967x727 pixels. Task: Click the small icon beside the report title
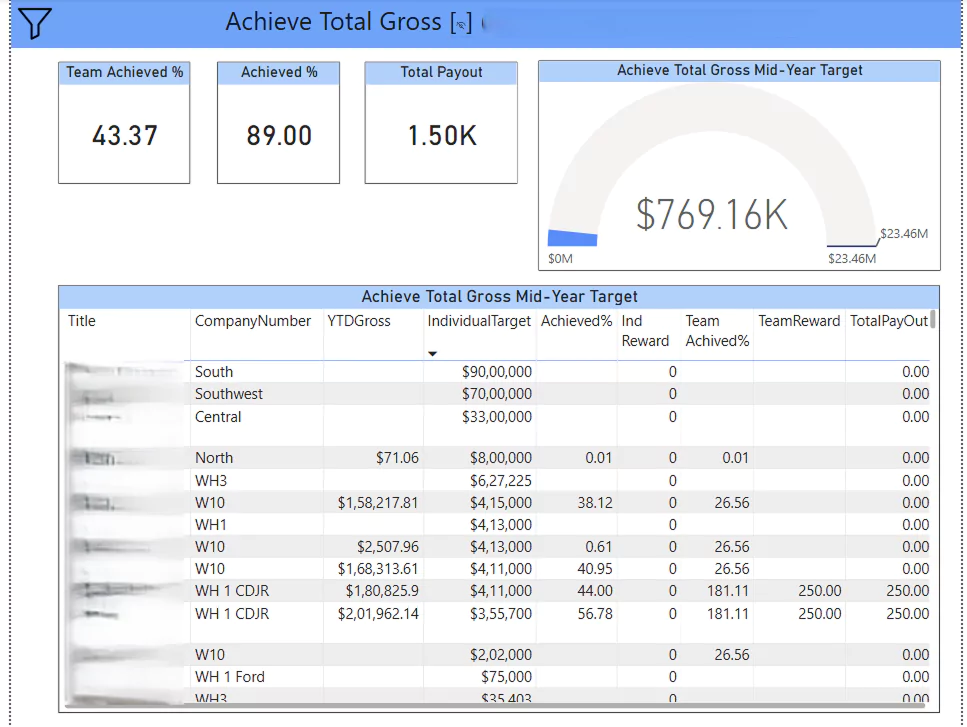coord(461,25)
